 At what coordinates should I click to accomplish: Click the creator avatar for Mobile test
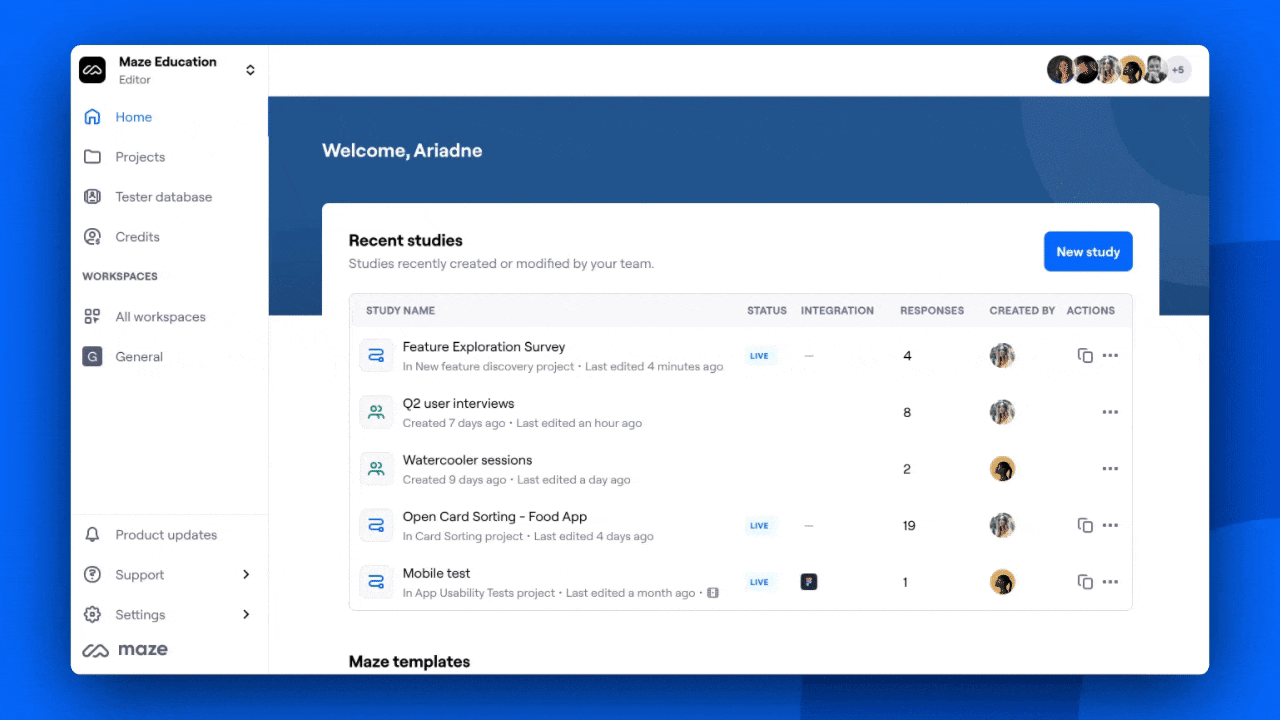pos(1002,582)
